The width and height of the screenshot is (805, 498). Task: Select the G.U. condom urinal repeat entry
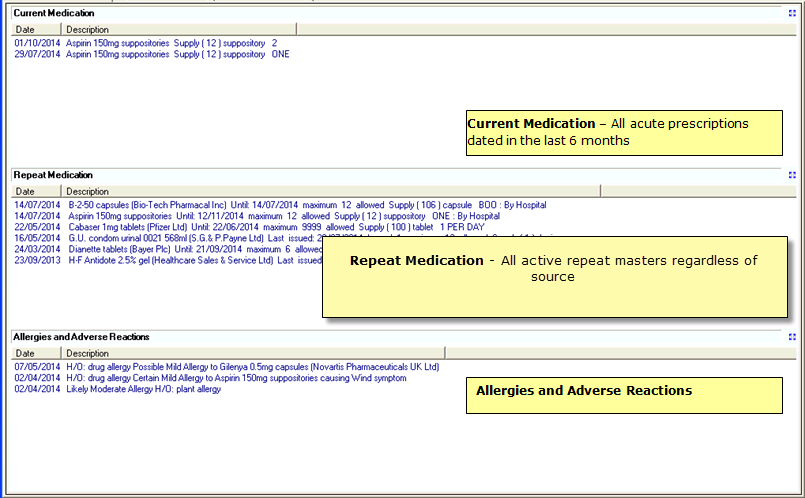point(180,238)
